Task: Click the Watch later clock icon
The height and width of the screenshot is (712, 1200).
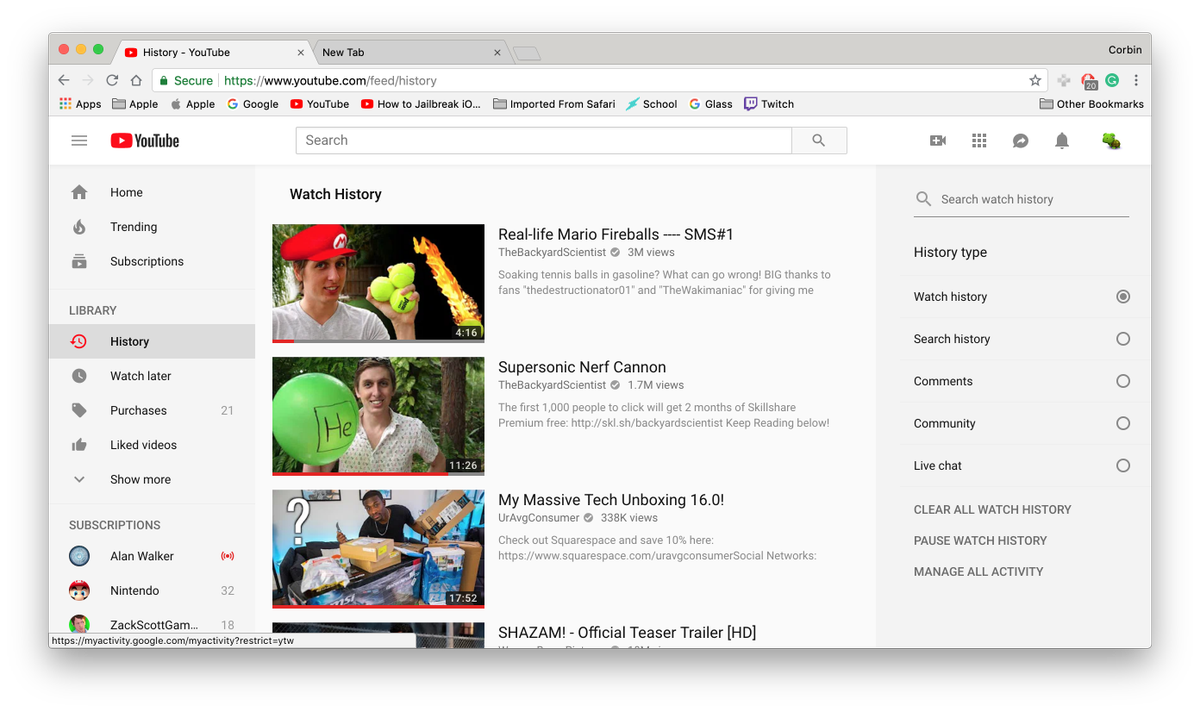Action: (x=79, y=375)
